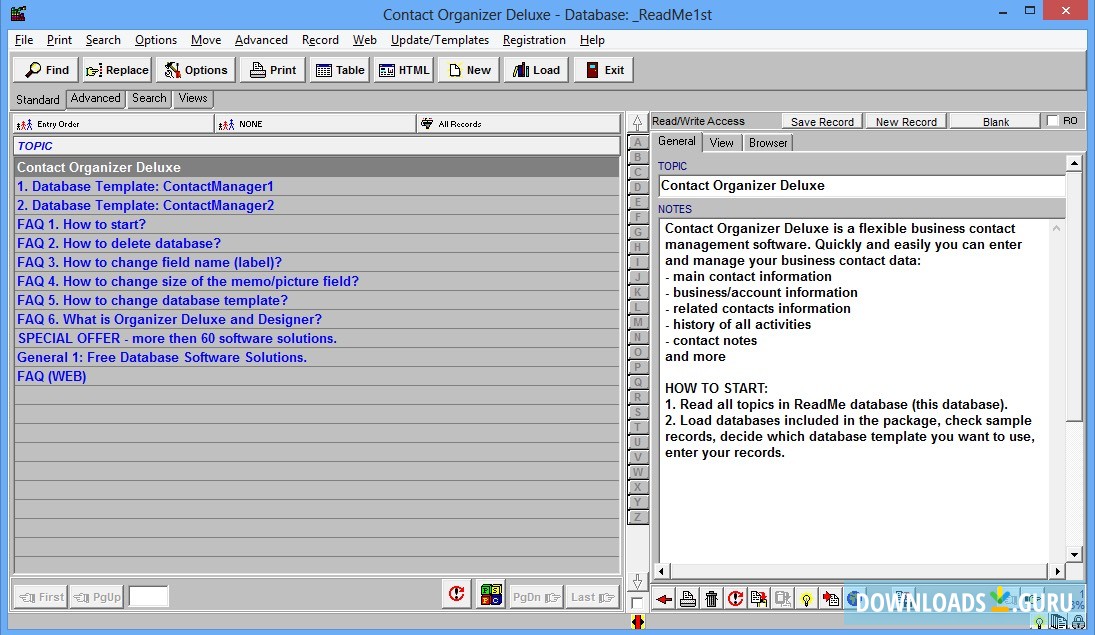Open the Update/Templates menu
The image size is (1095, 635).
440,40
